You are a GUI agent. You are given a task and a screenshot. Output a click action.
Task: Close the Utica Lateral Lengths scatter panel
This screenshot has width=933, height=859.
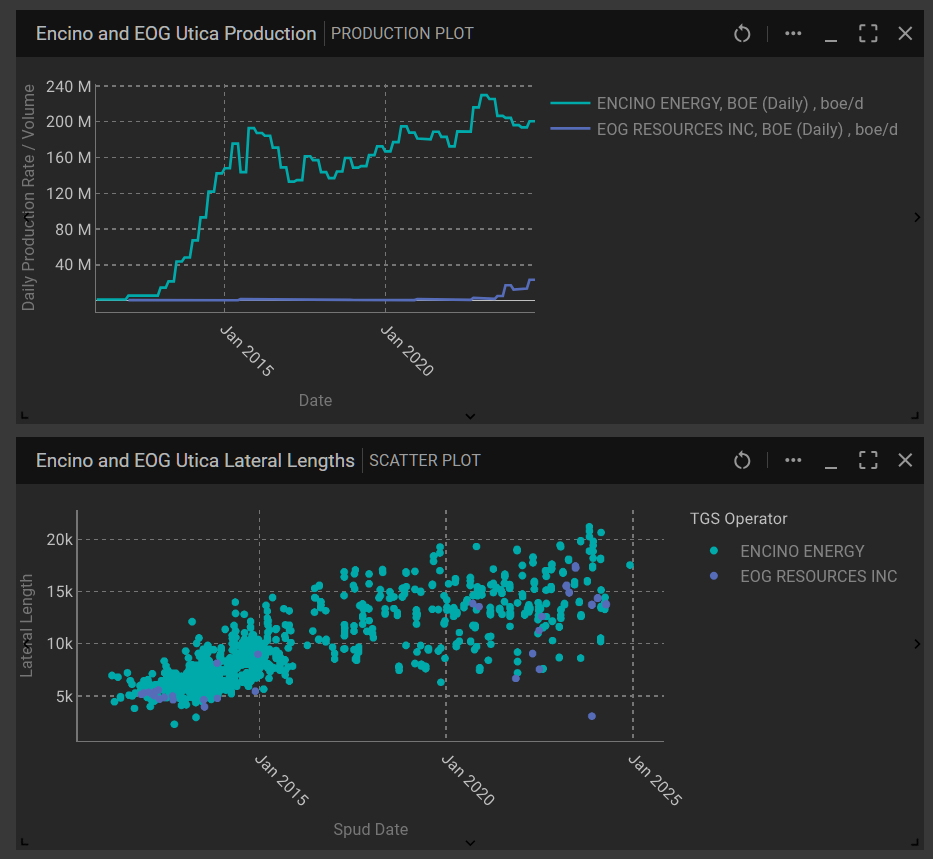(905, 460)
